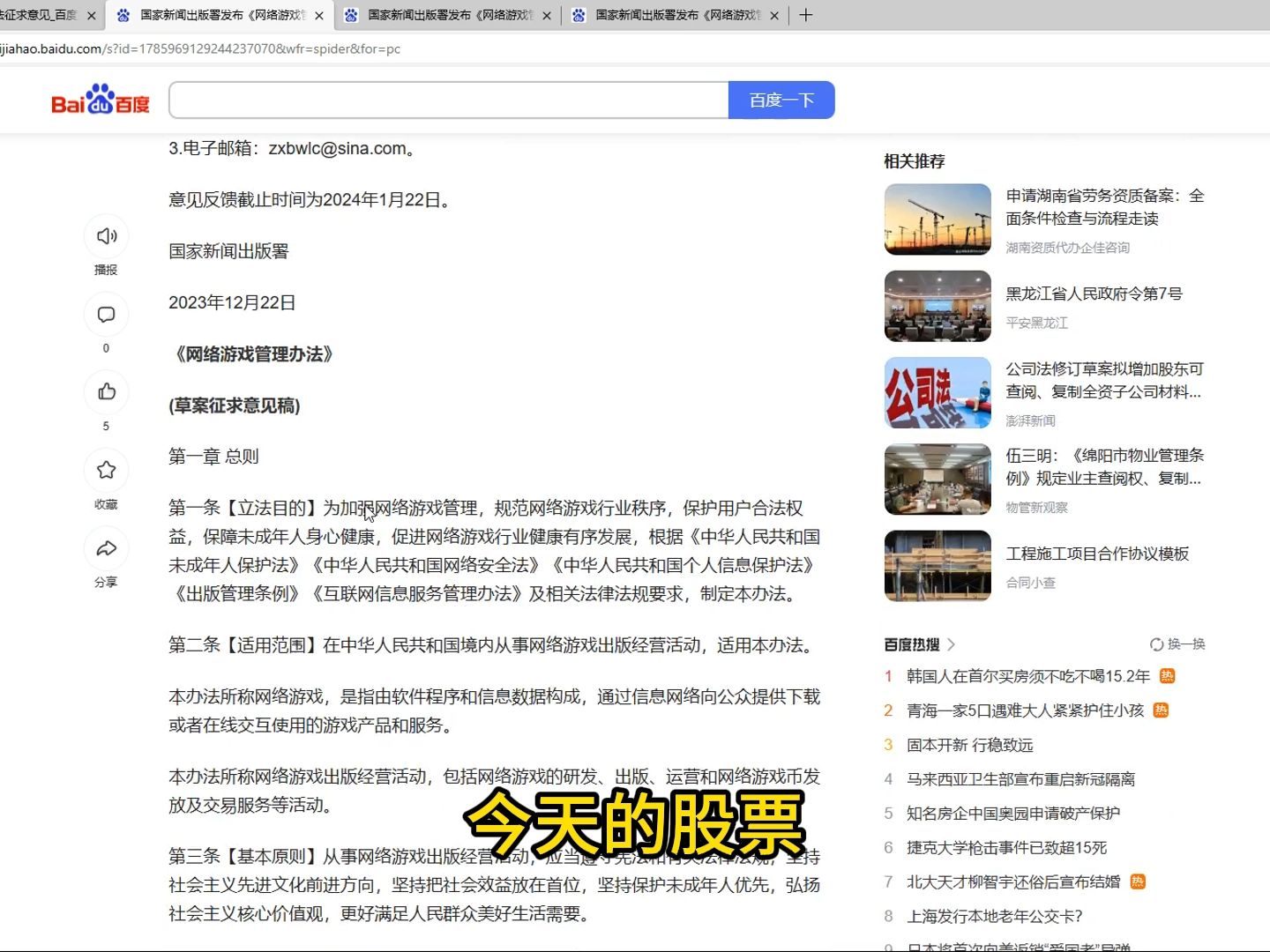The image size is (1270, 952).
Task: Open the 公司法 thumbnail image
Action: [x=938, y=392]
